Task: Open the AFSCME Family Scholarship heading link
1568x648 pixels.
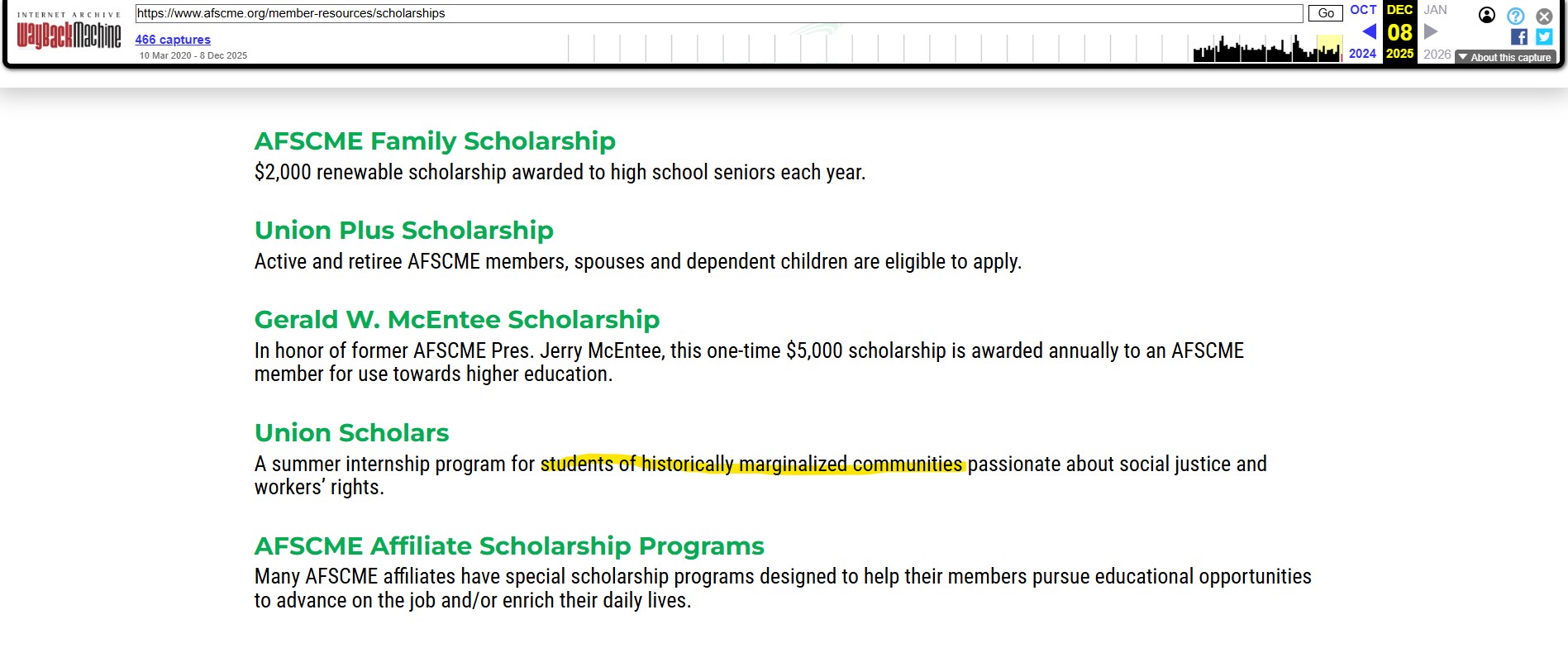Action: tap(435, 141)
